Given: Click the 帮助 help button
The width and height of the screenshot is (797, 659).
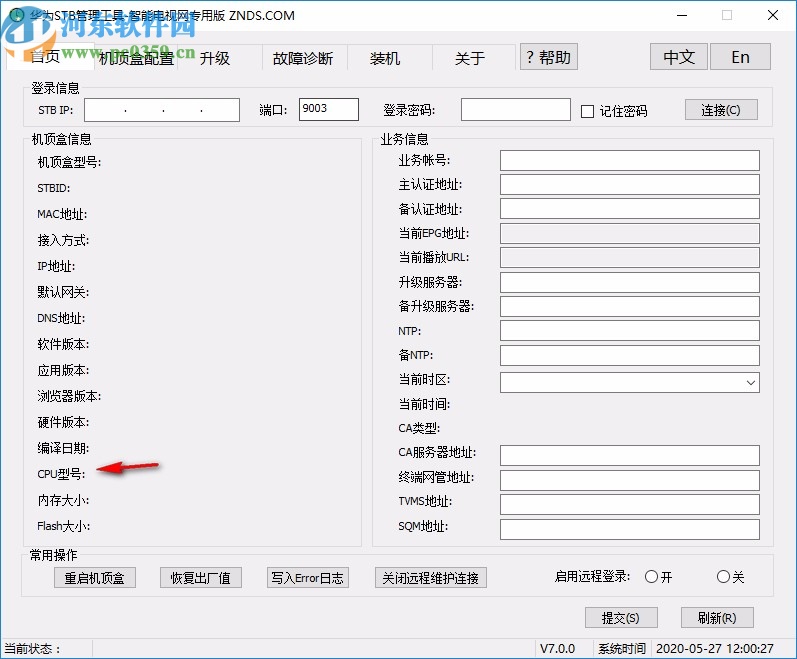Looking at the screenshot, I should pyautogui.click(x=548, y=56).
